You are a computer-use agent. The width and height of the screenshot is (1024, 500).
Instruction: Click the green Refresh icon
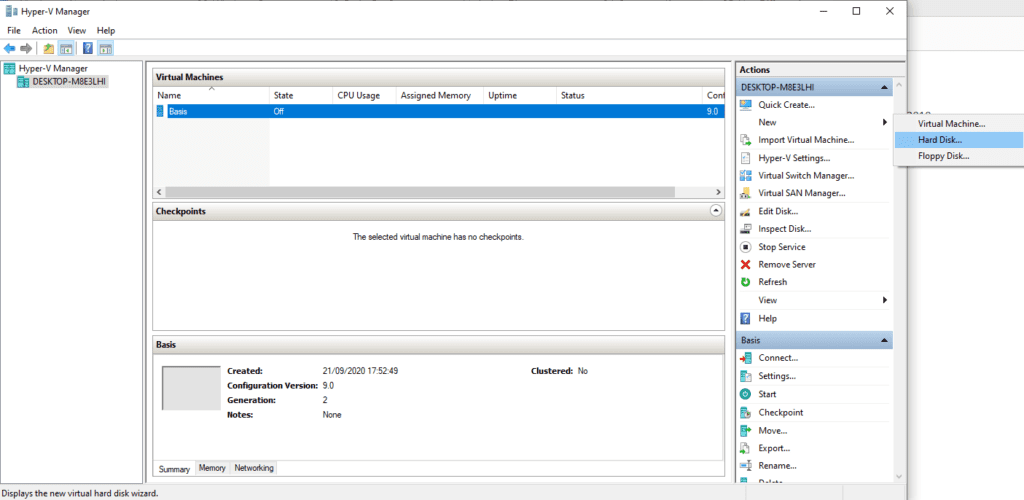tap(746, 282)
